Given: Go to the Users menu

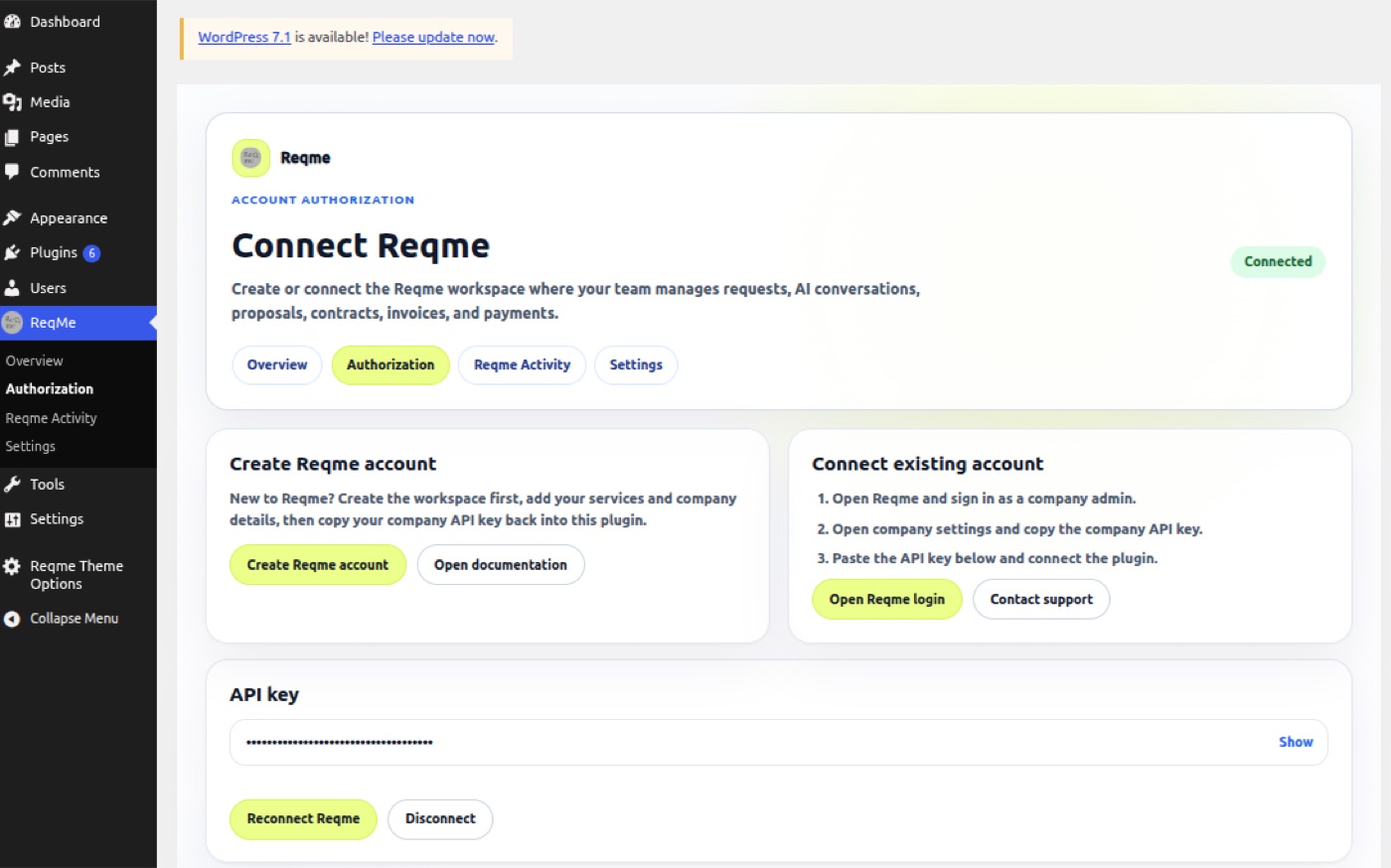Looking at the screenshot, I should point(78,288).
